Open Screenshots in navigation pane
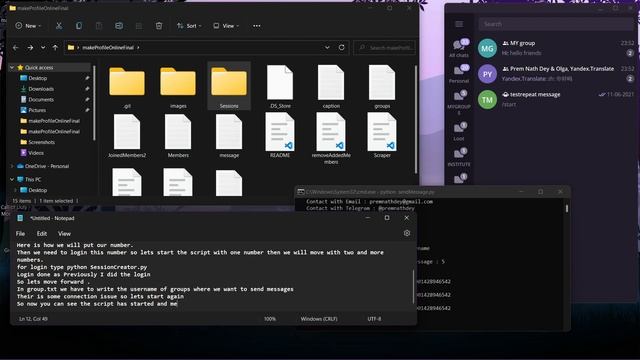The height and width of the screenshot is (360, 640). tap(41, 142)
